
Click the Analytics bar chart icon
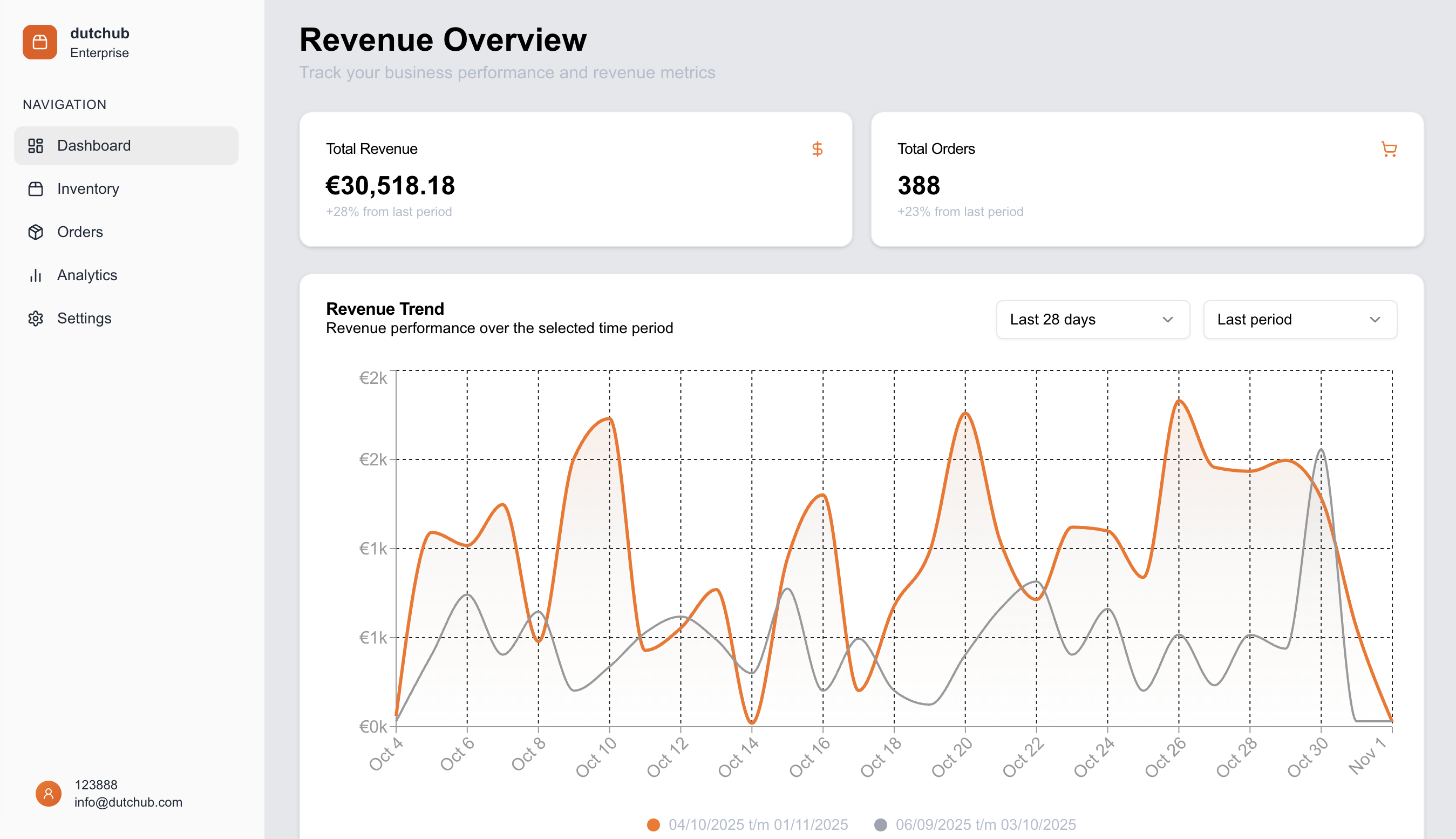coord(36,275)
